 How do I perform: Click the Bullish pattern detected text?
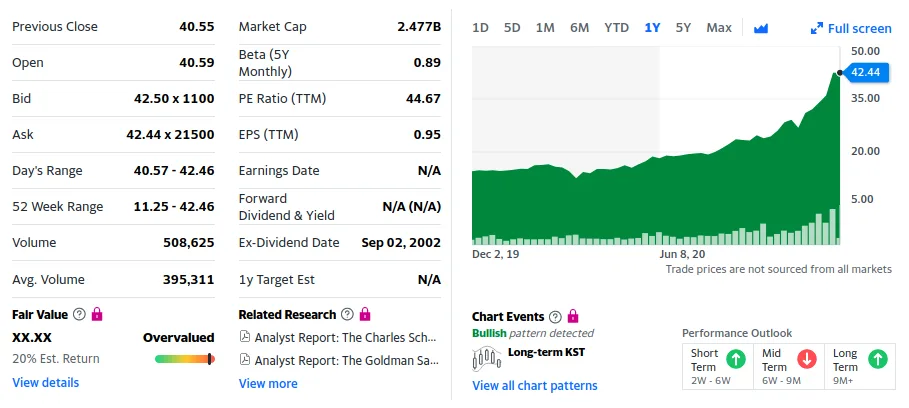533,333
